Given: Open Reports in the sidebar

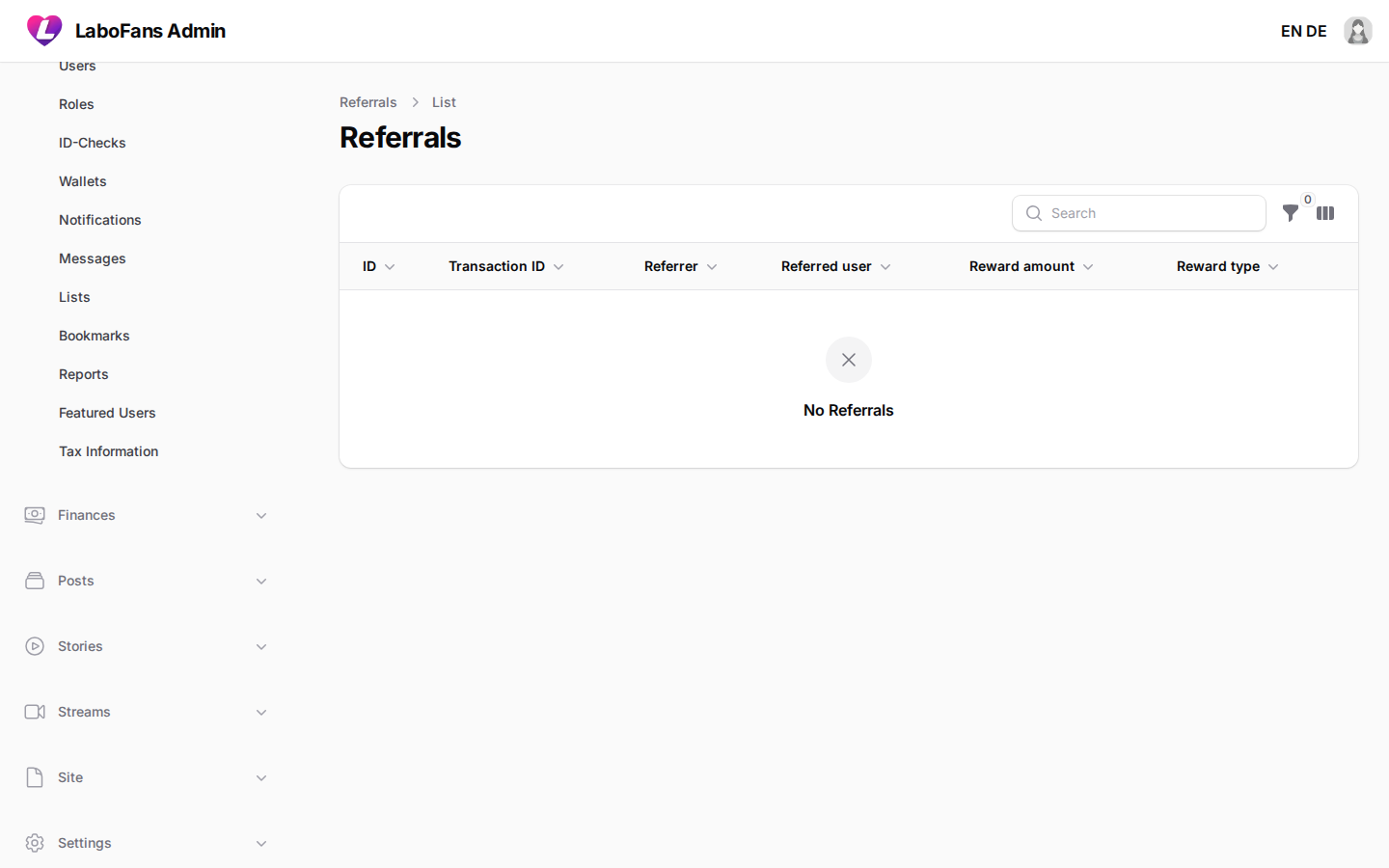Looking at the screenshot, I should tap(84, 374).
